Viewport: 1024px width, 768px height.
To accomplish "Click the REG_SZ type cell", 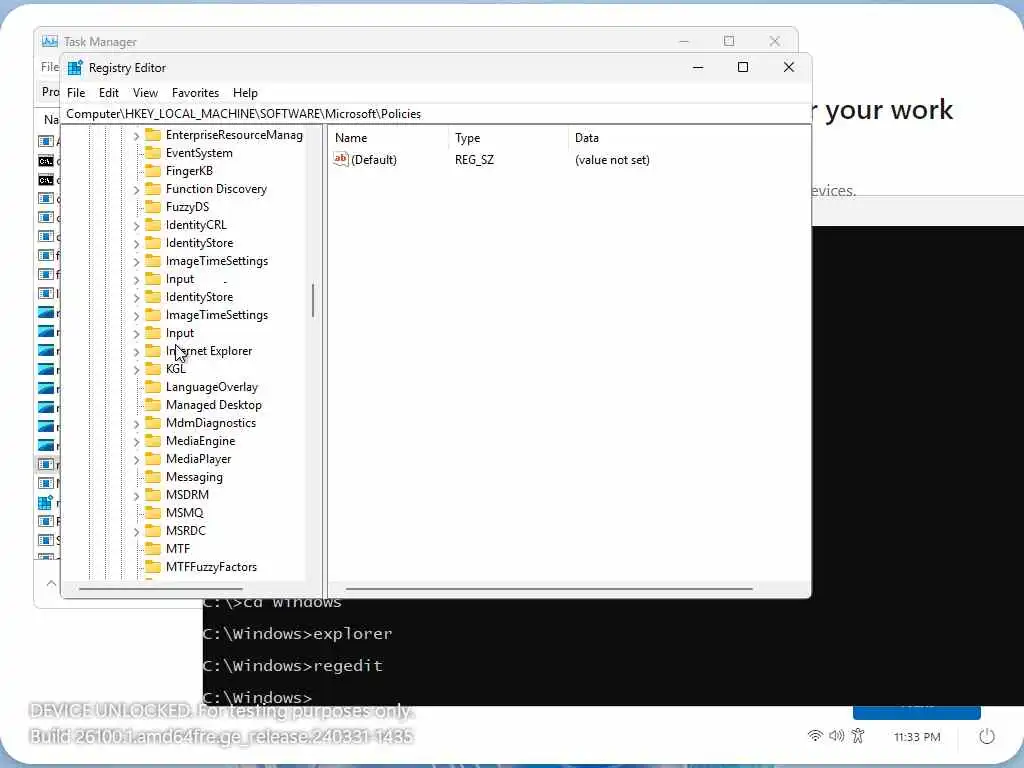I will [x=474, y=160].
